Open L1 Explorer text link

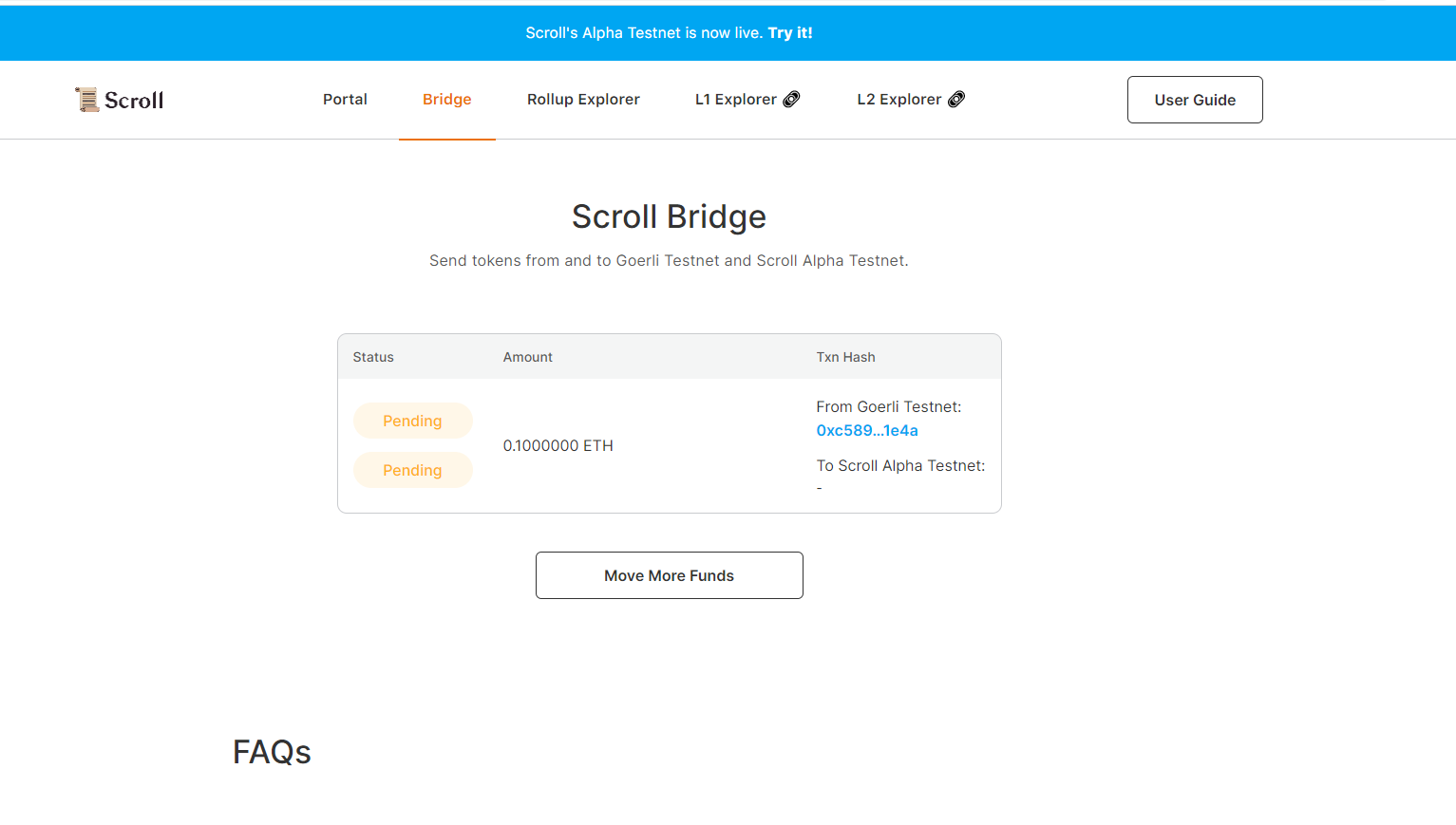736,99
